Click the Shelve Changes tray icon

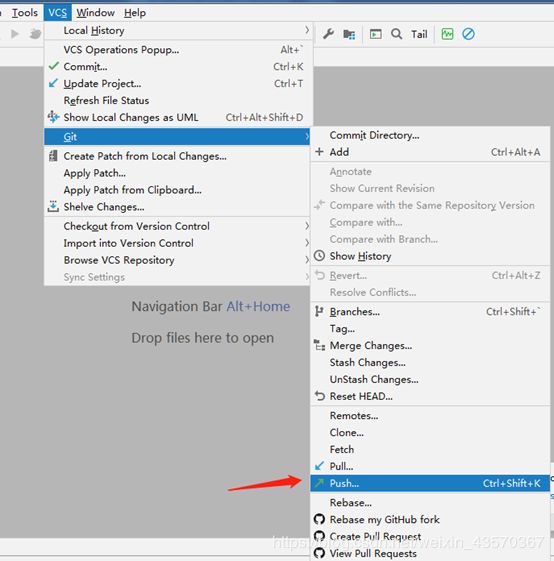point(53,206)
